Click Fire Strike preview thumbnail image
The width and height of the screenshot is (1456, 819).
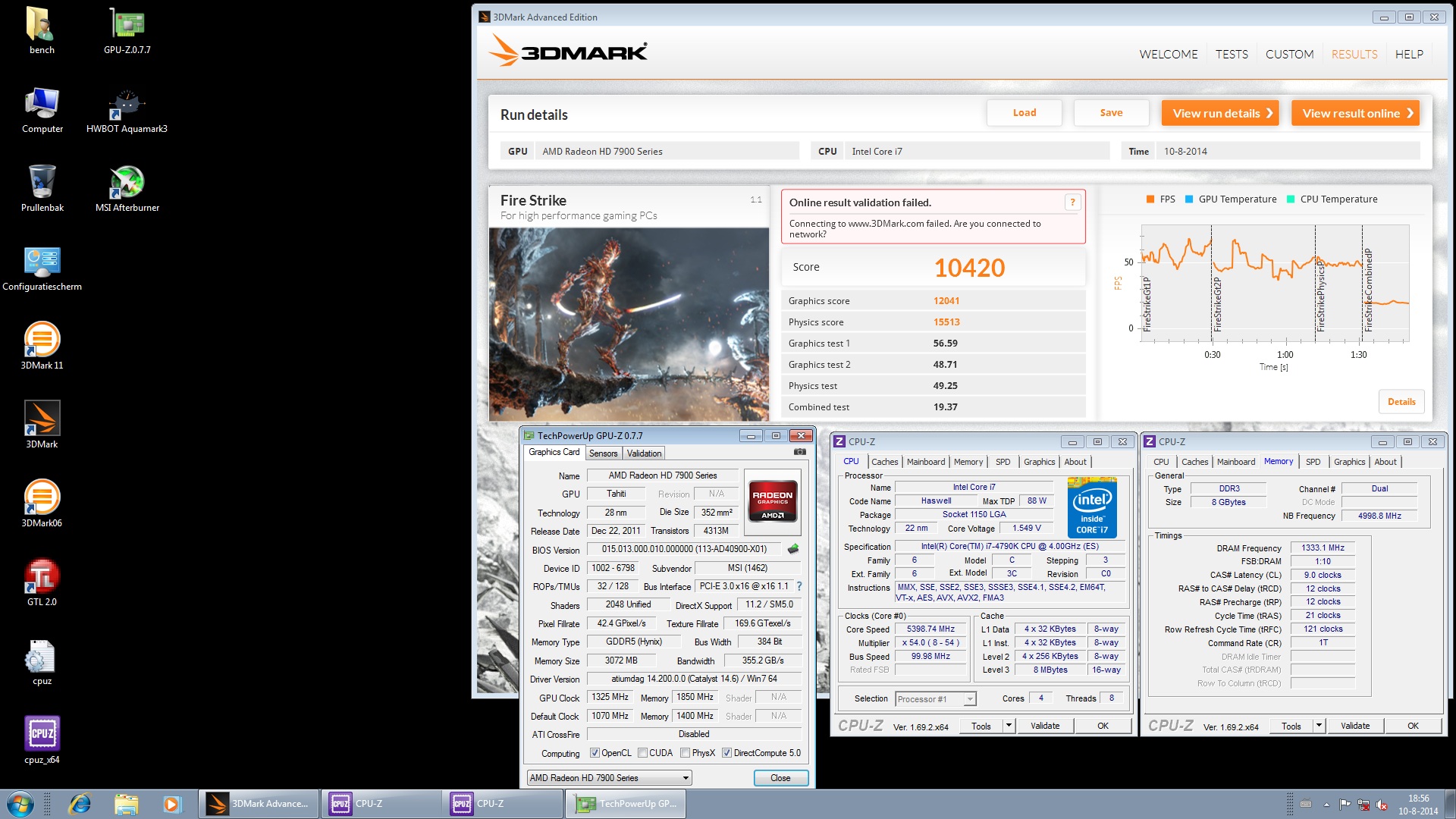click(x=629, y=325)
